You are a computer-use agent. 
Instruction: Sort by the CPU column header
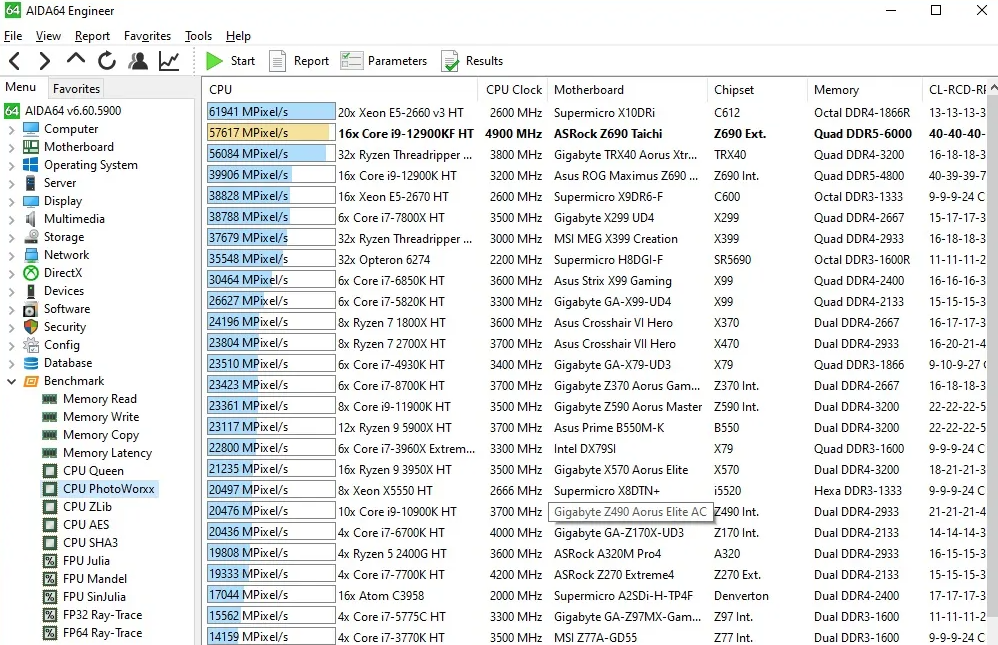pyautogui.click(x=341, y=90)
